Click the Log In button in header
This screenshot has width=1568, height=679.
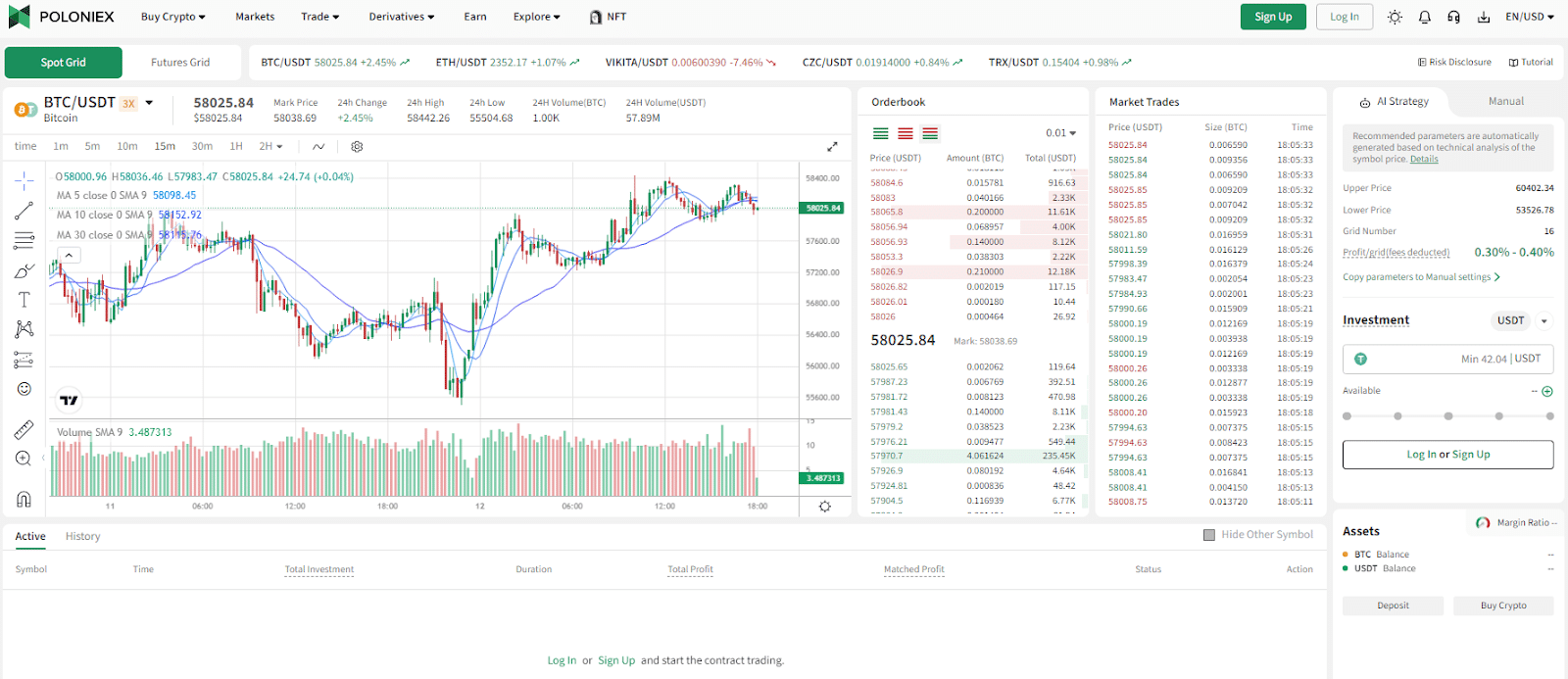coord(1344,17)
